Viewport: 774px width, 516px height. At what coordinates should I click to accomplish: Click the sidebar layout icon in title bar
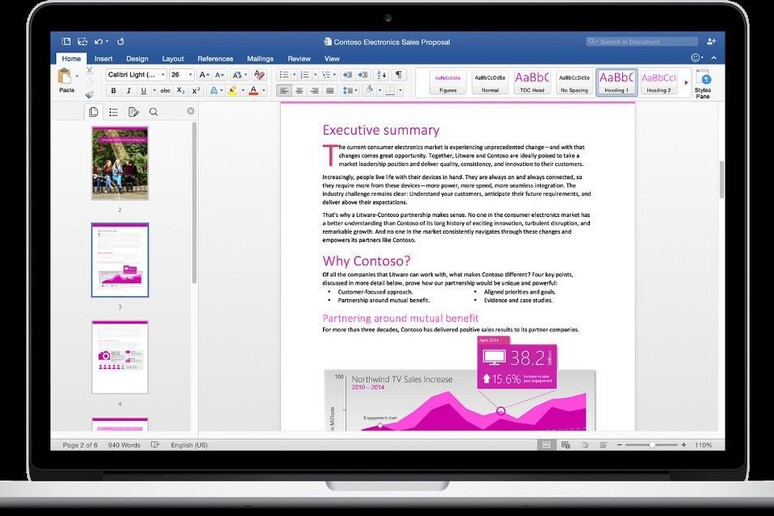click(66, 42)
